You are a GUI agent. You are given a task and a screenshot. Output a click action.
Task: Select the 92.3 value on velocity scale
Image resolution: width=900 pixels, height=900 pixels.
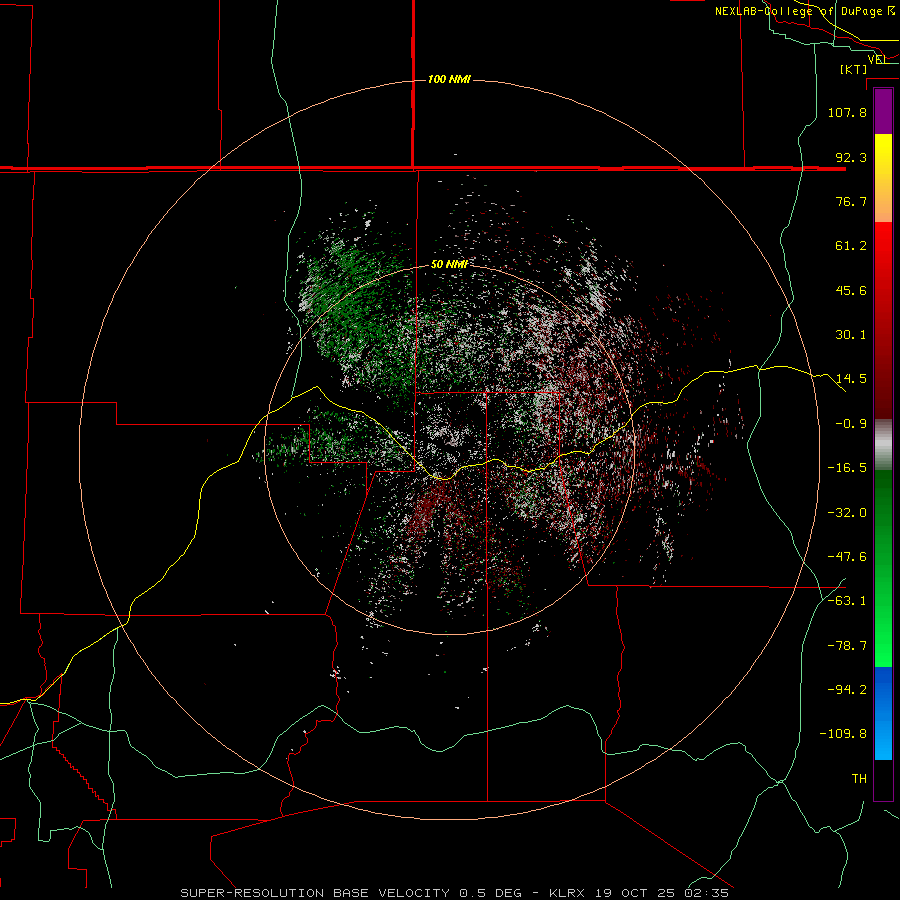851,157
